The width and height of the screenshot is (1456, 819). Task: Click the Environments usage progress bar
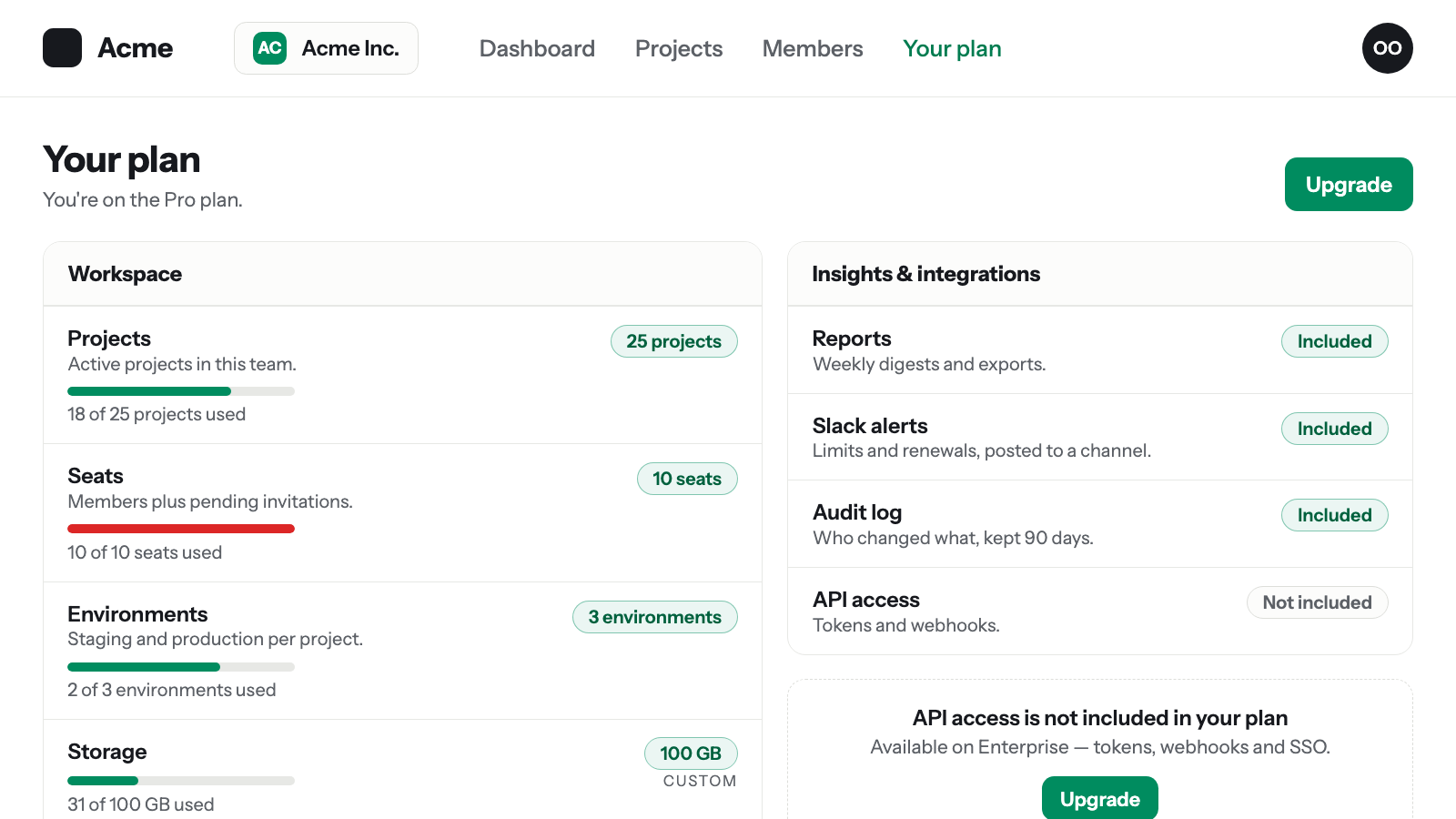[181, 667]
